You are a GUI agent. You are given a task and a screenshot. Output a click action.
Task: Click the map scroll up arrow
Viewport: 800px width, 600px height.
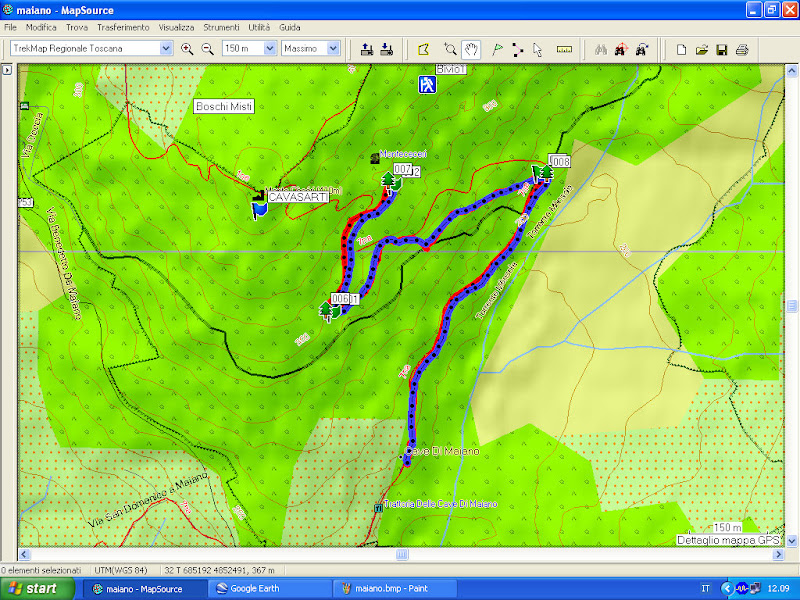[x=792, y=70]
